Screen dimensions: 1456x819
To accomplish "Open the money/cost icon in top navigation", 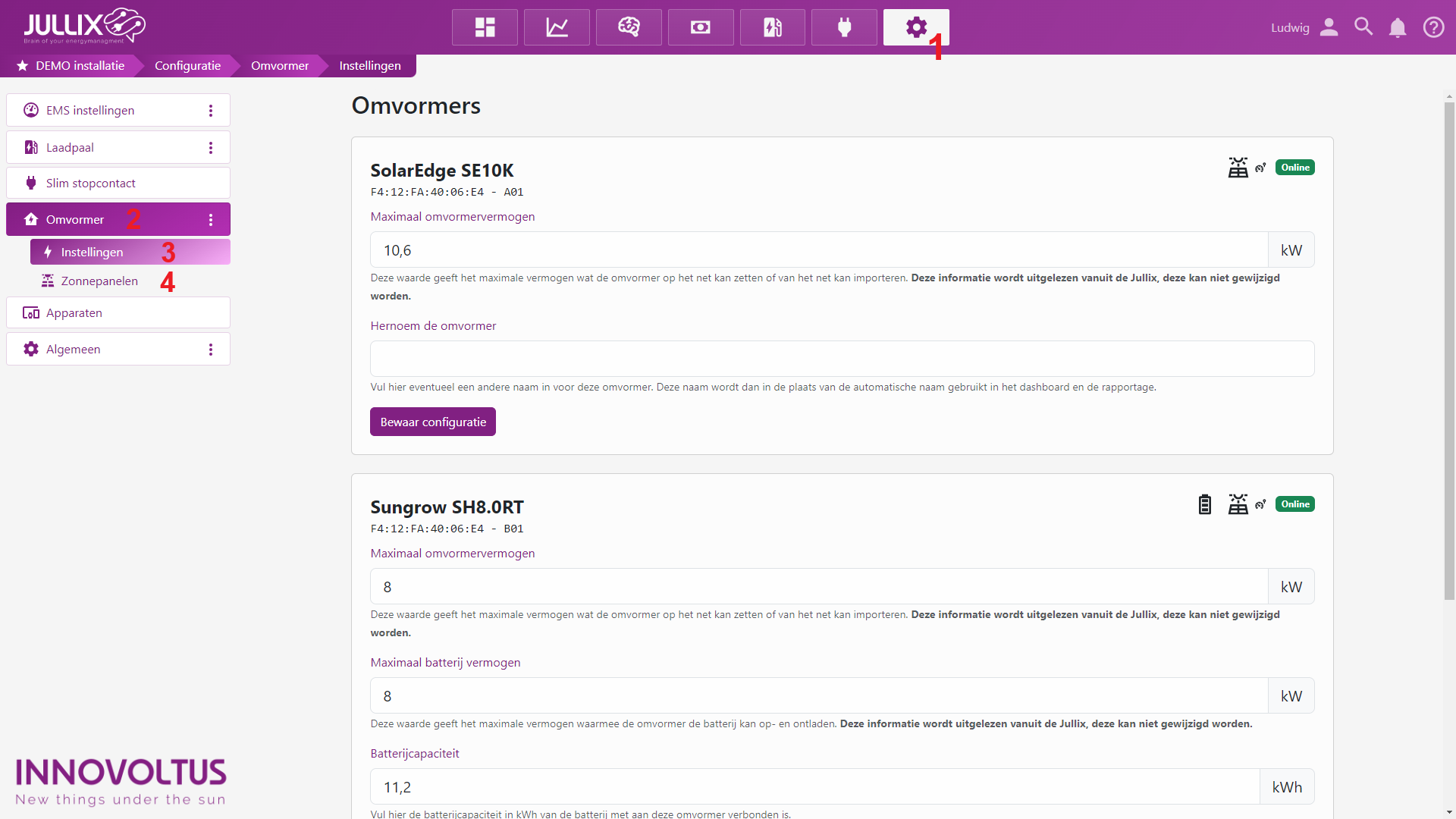I will tap(701, 27).
